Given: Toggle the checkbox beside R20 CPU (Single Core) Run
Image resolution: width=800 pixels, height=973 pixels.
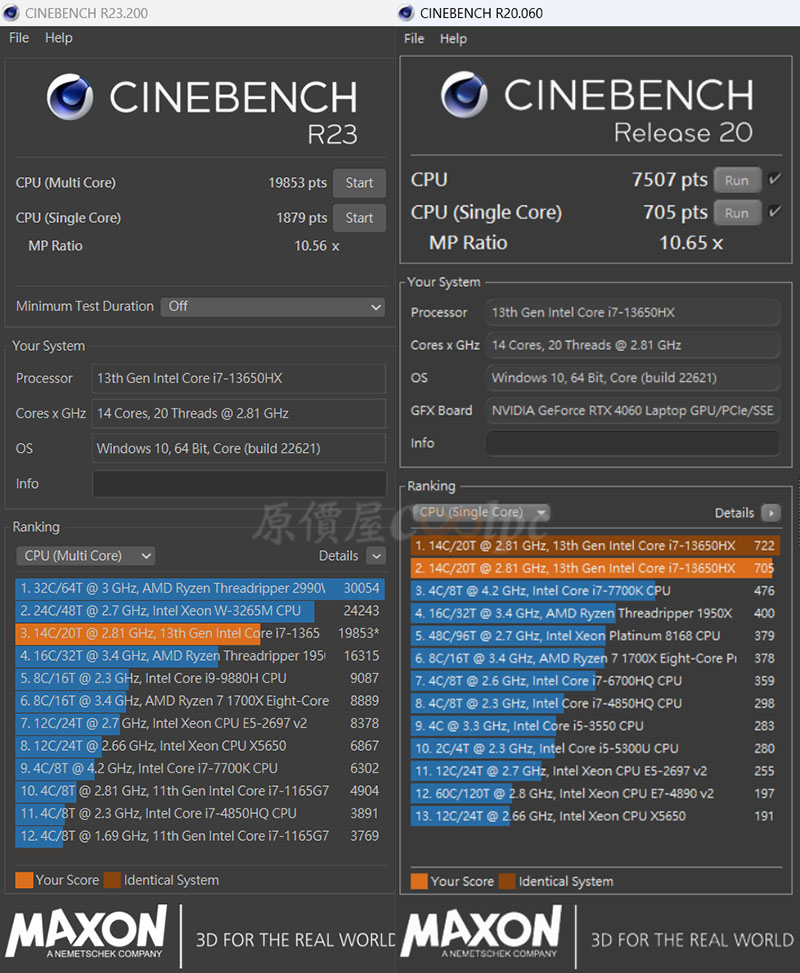Looking at the screenshot, I should tap(774, 212).
